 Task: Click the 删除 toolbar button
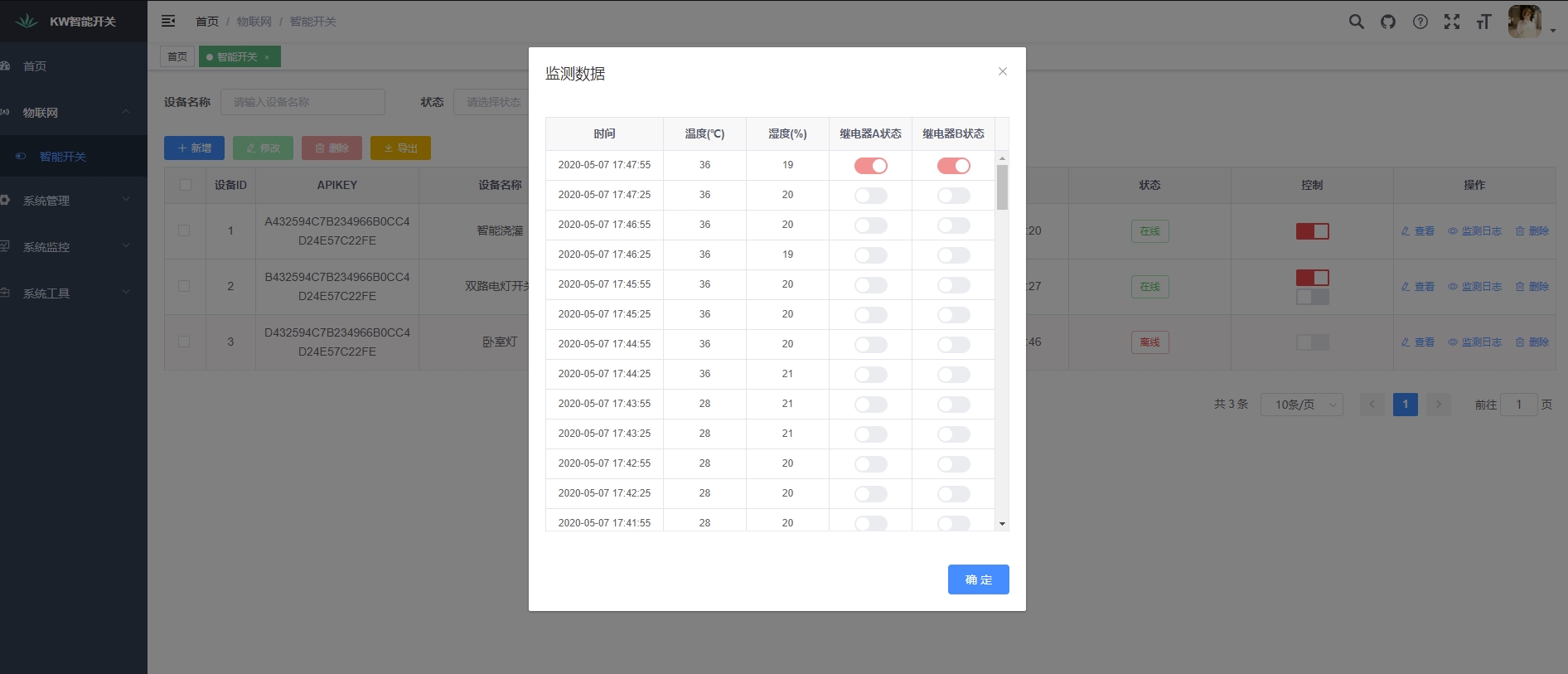332,148
